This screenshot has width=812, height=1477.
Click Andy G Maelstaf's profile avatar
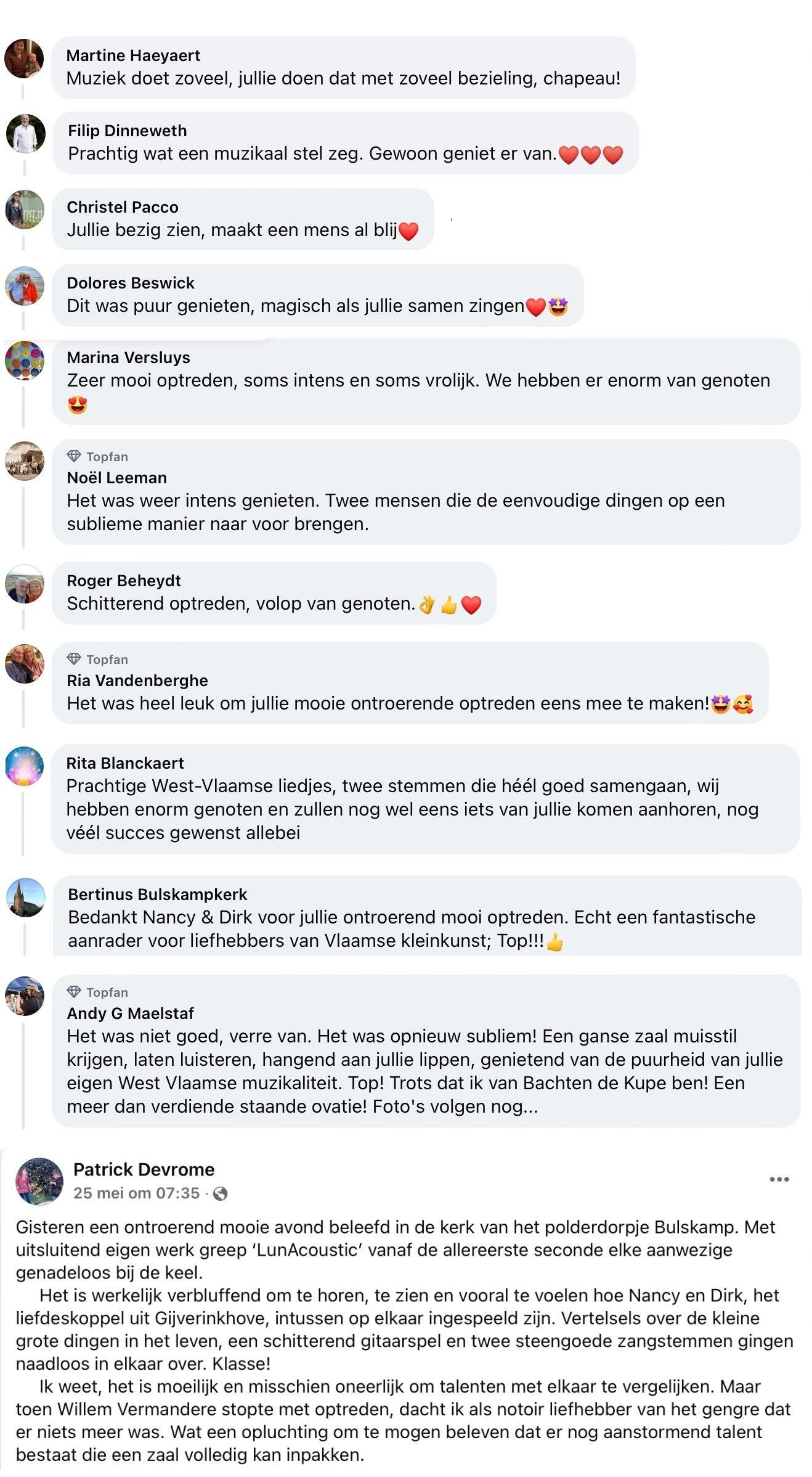point(25,996)
